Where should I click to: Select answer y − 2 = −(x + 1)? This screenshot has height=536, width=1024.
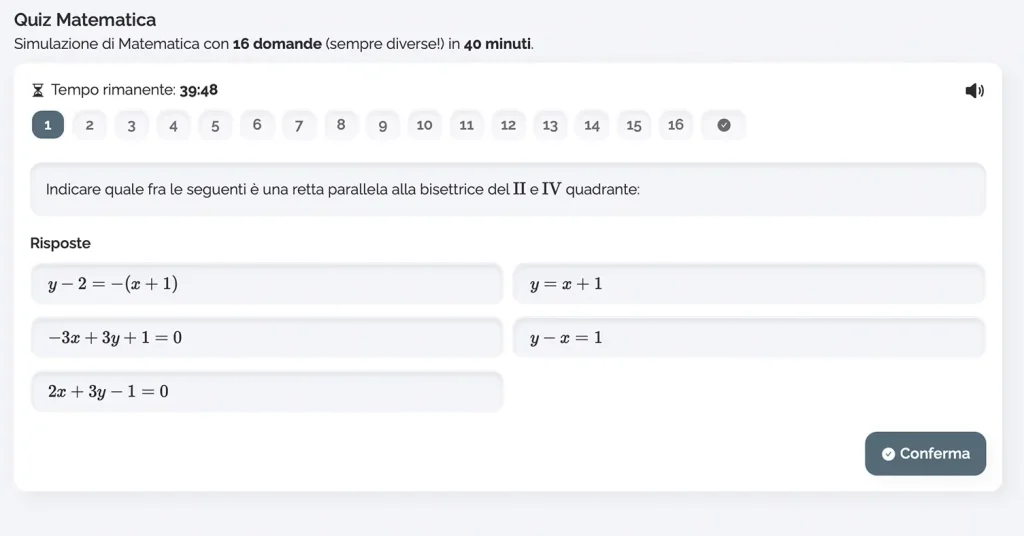(266, 284)
